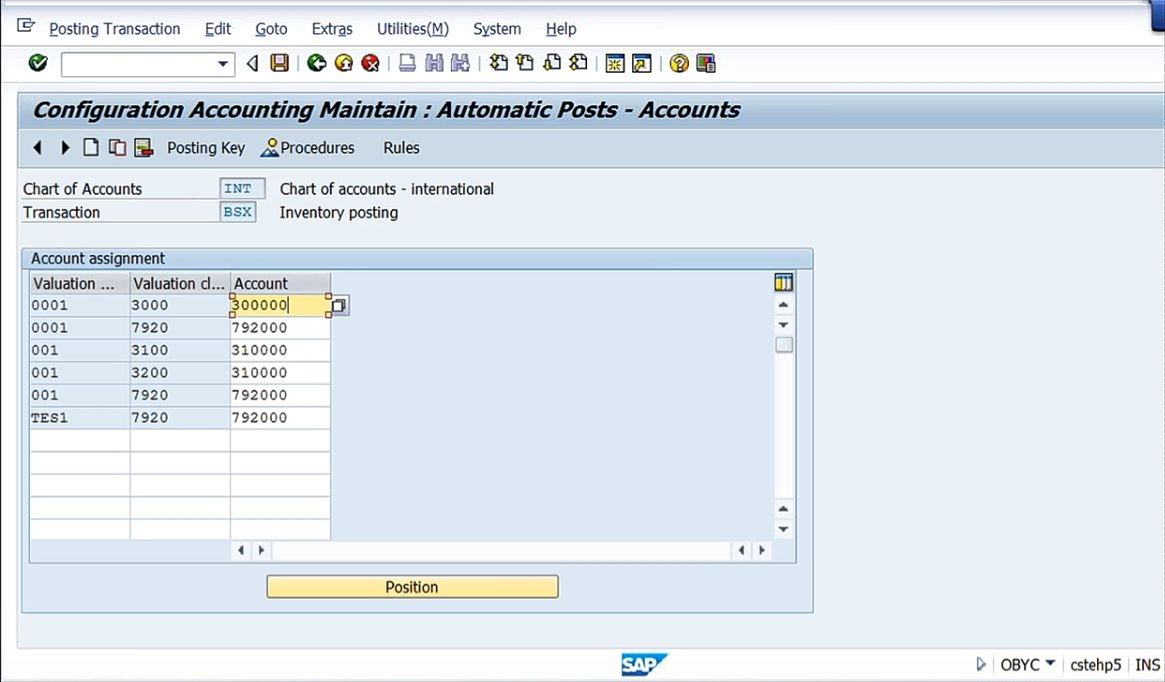The image size is (1165, 682).
Task: Click the Create new entry page icon
Action: [91, 147]
